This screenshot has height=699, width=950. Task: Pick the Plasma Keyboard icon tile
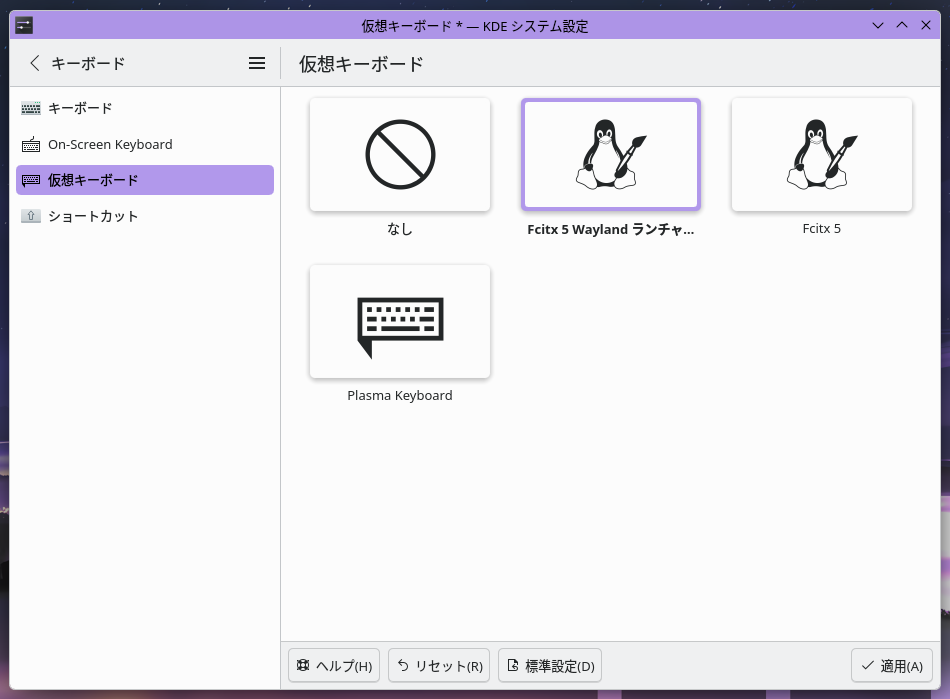tap(400, 322)
